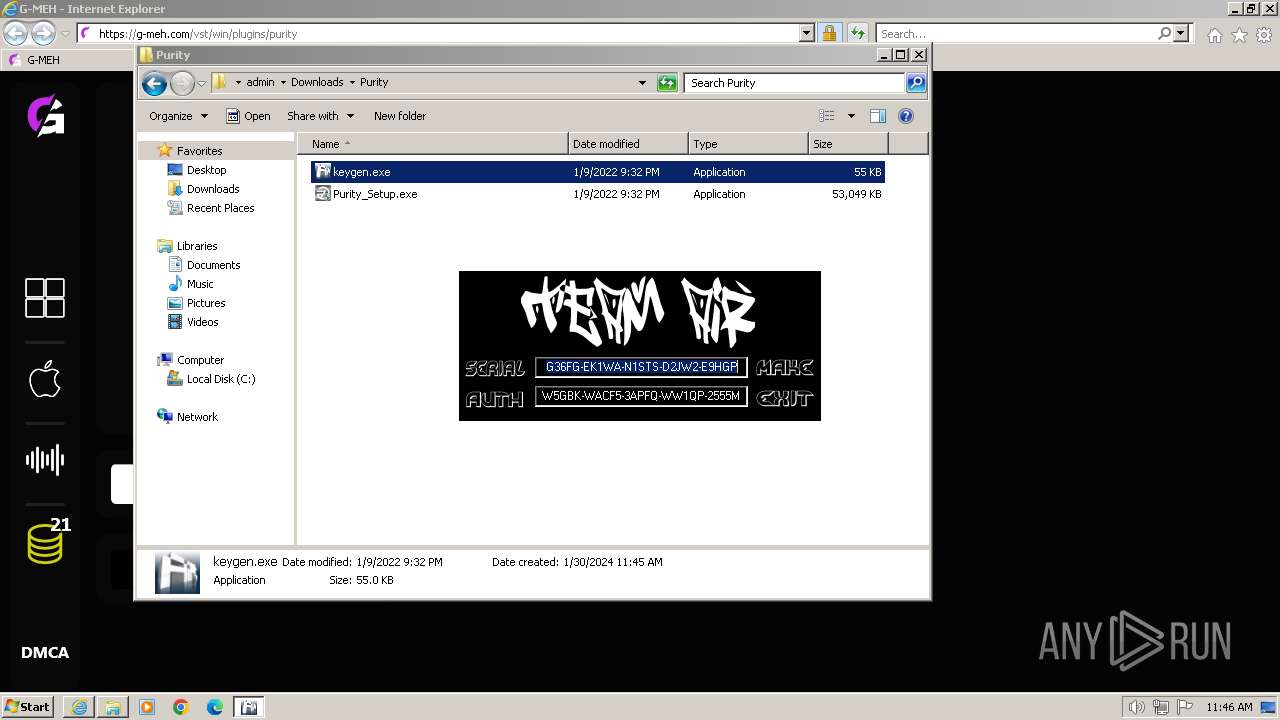
Task: Click Internet Explorer back button
Action: [x=15, y=34]
